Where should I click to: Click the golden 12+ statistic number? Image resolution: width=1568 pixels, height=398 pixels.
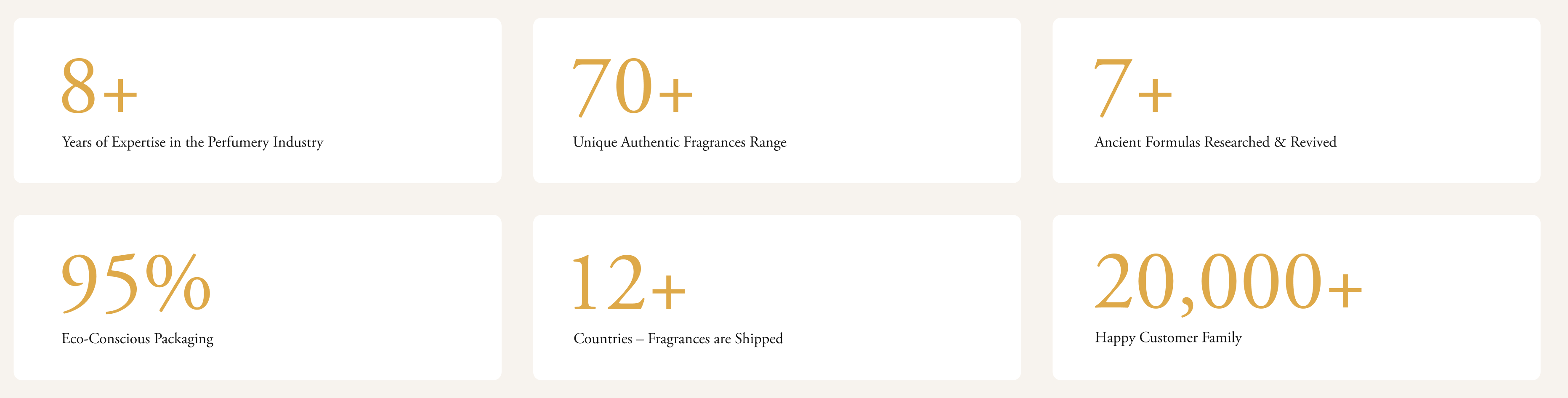tap(630, 282)
